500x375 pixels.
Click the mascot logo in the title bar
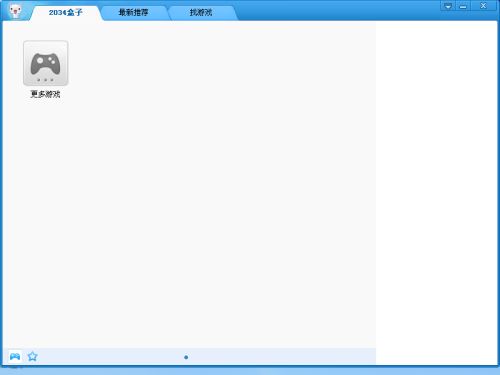pyautogui.click(x=15, y=11)
